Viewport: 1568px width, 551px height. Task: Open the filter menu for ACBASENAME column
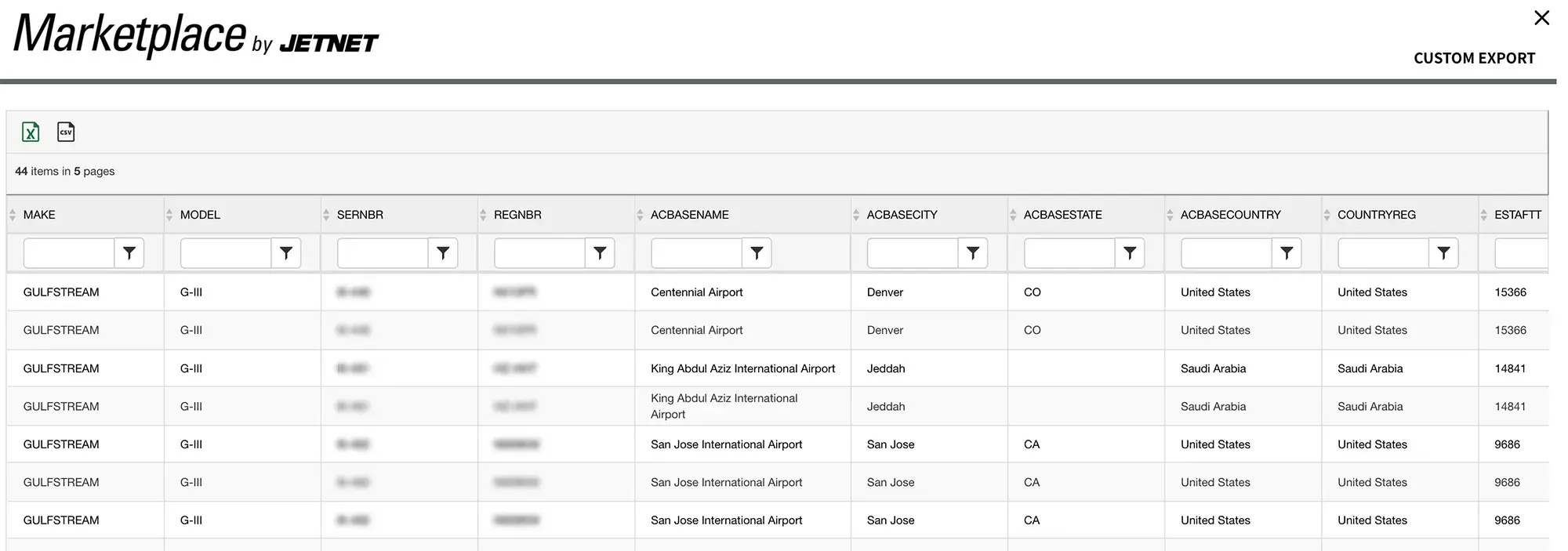coord(757,253)
